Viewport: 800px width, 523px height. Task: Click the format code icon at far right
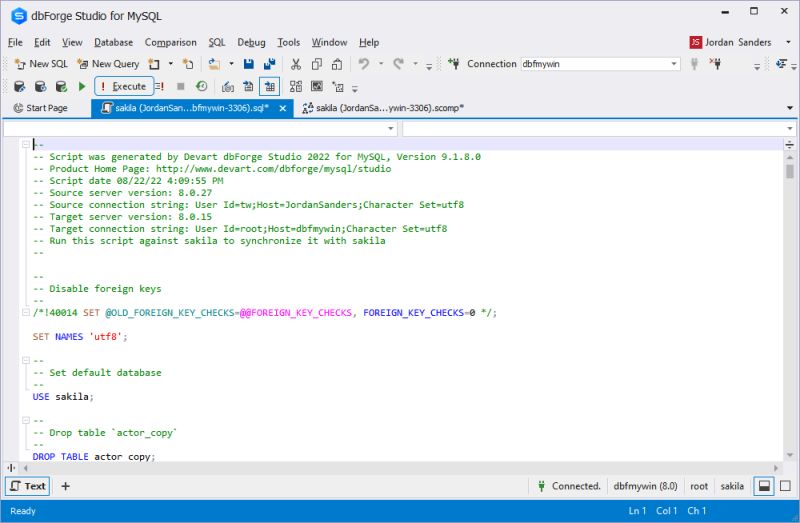click(x=781, y=64)
